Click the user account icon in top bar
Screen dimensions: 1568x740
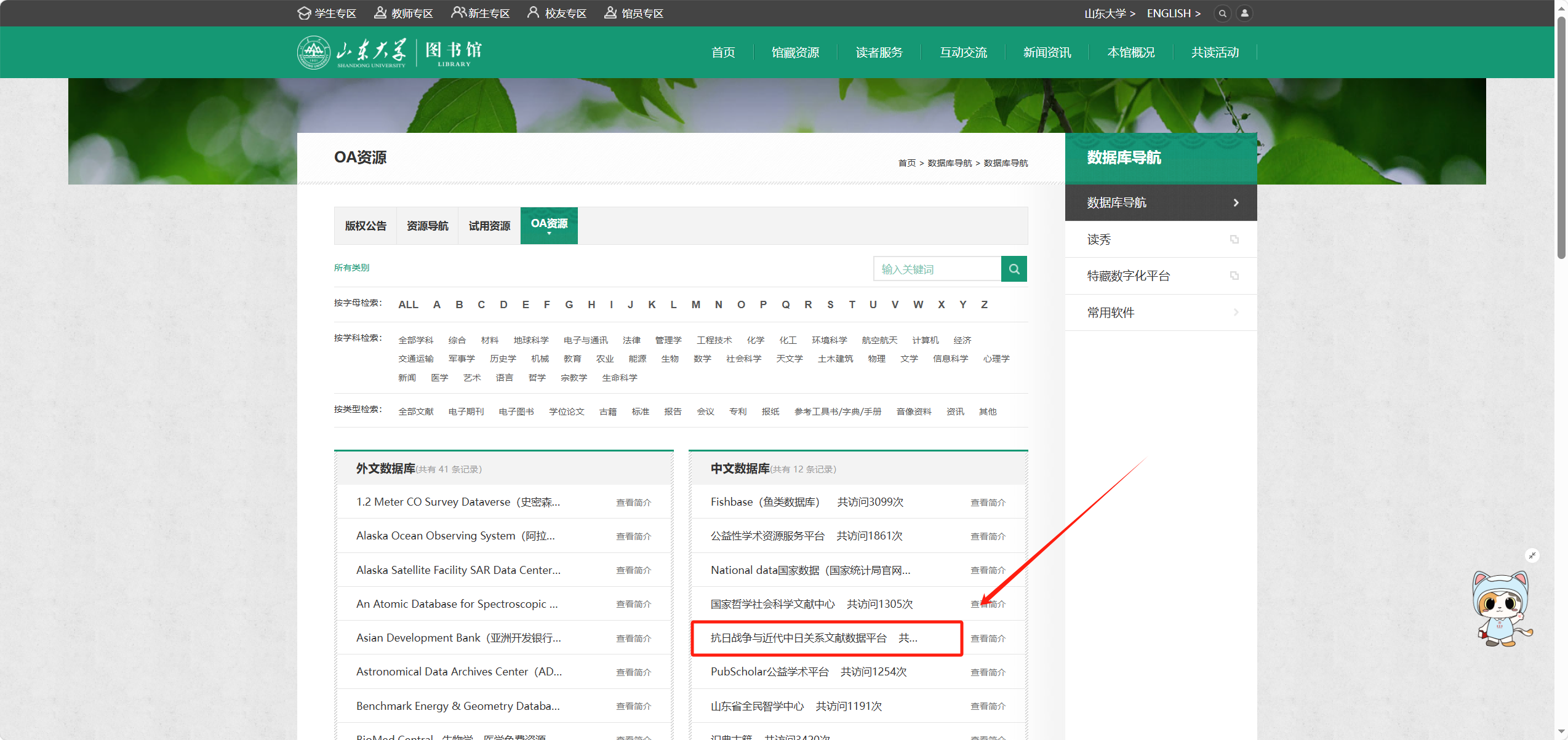[x=1244, y=13]
